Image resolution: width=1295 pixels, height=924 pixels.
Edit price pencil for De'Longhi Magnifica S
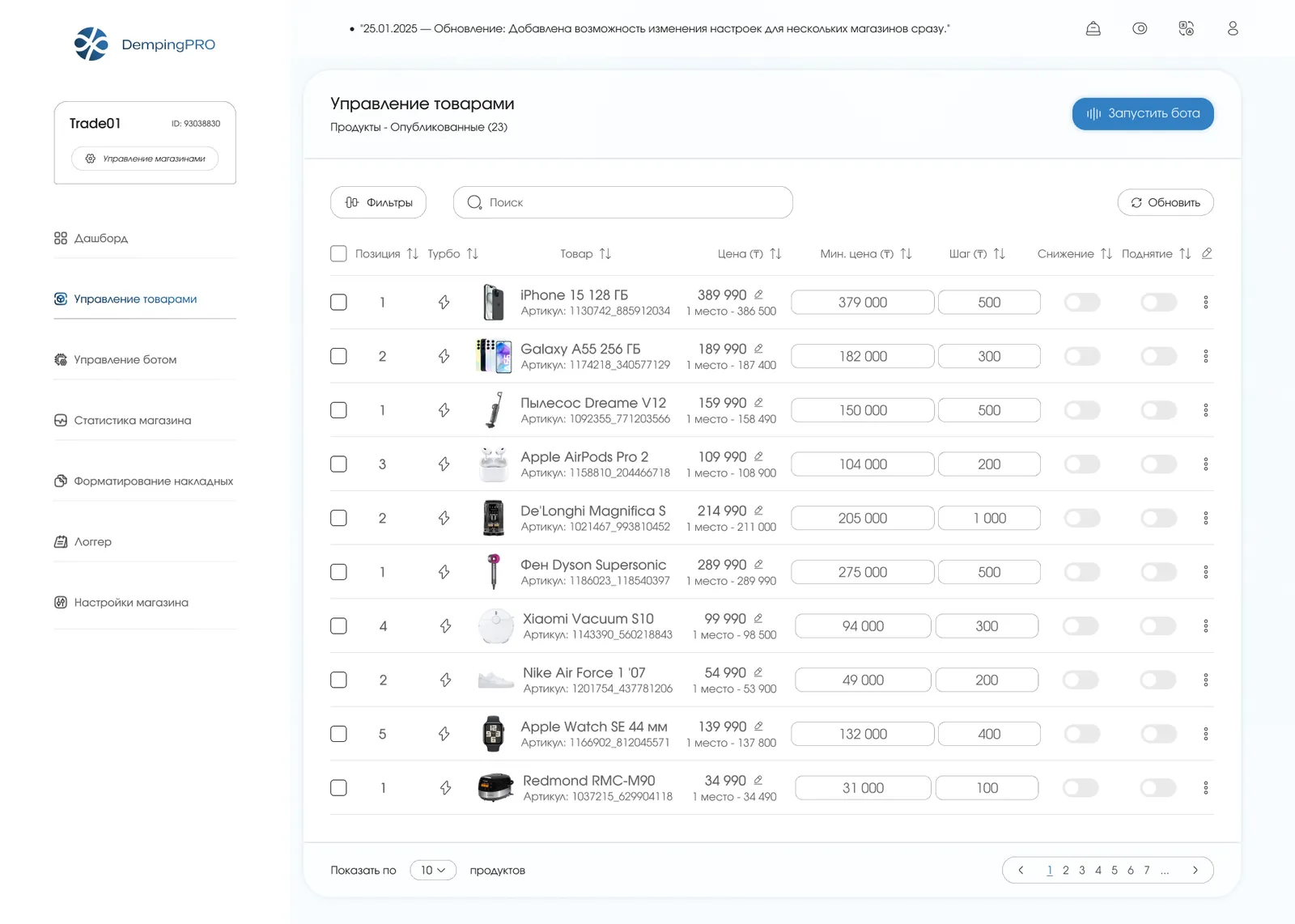pos(758,511)
